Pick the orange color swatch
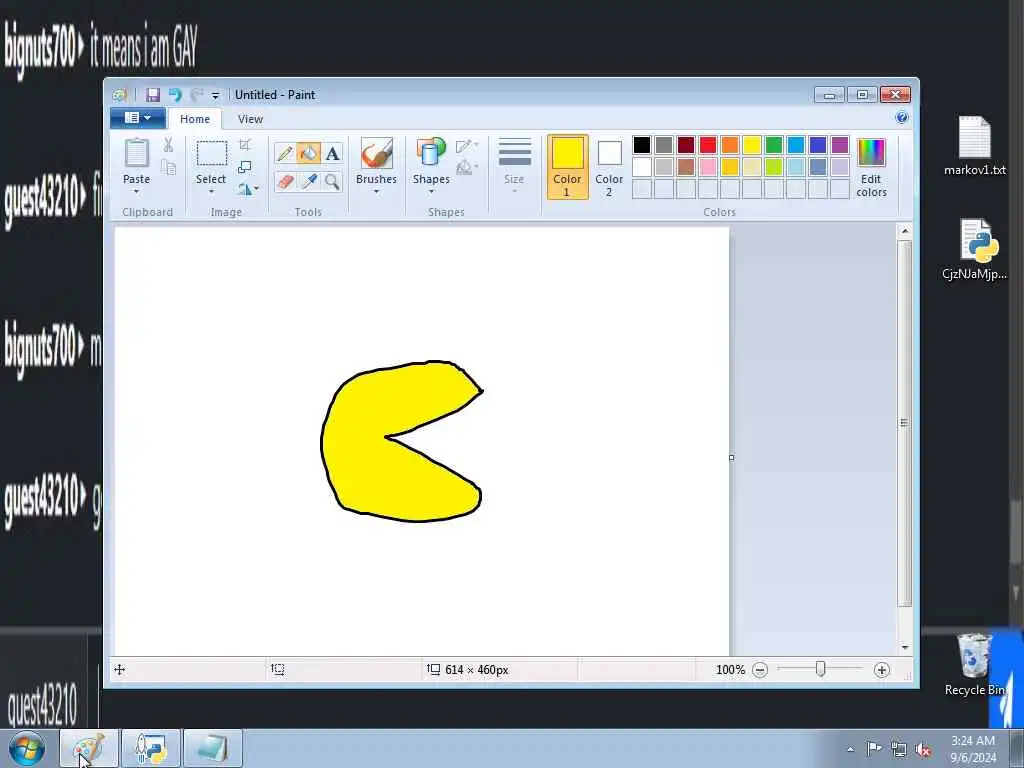Screen dimensions: 1024x768 tap(730, 144)
